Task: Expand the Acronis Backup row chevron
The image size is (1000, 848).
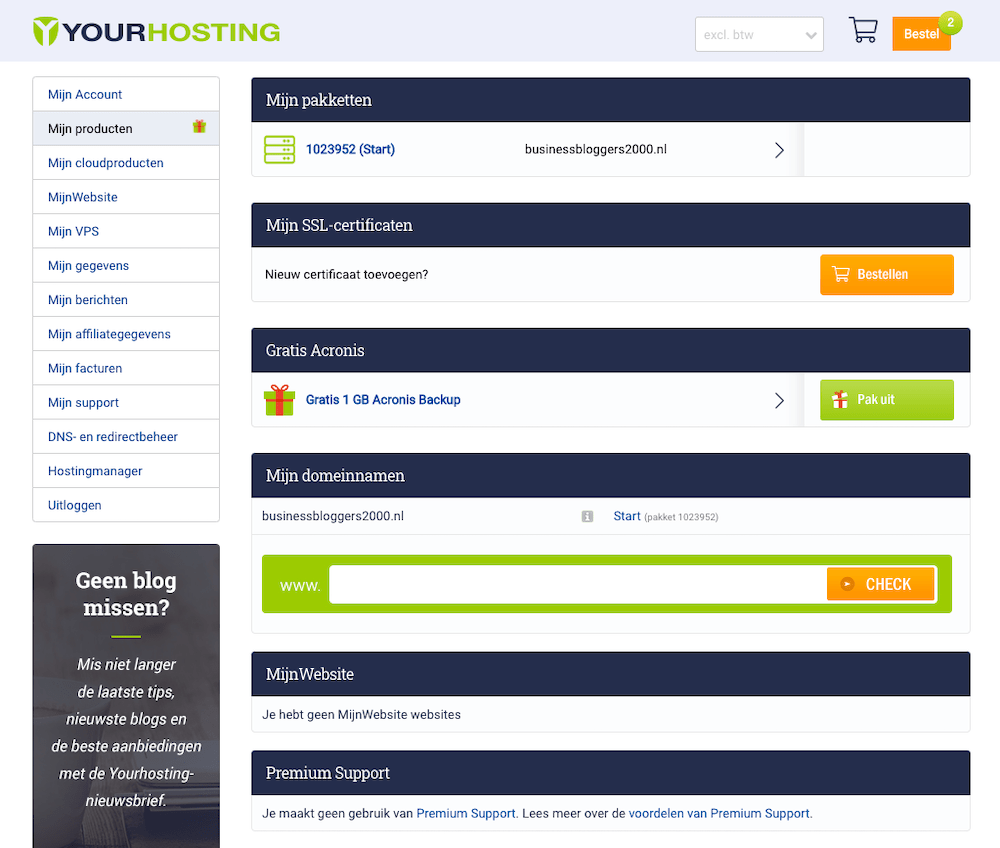Action: pyautogui.click(x=780, y=400)
